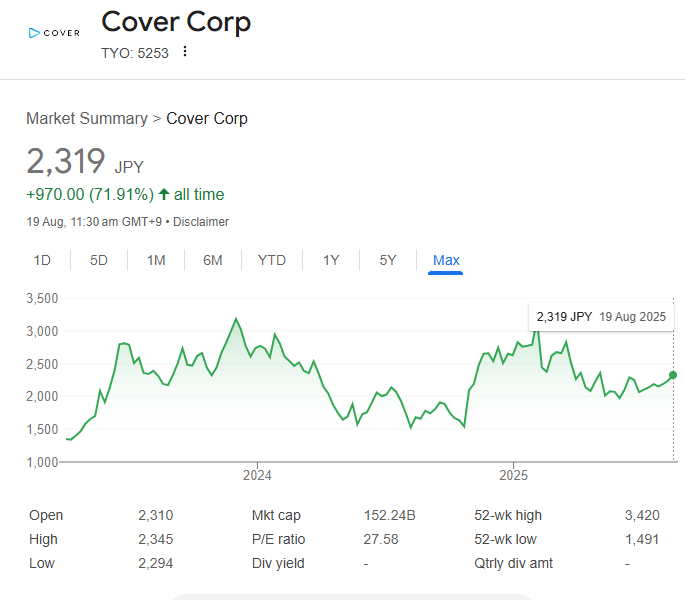Select the 1D time range tab

tap(42, 260)
